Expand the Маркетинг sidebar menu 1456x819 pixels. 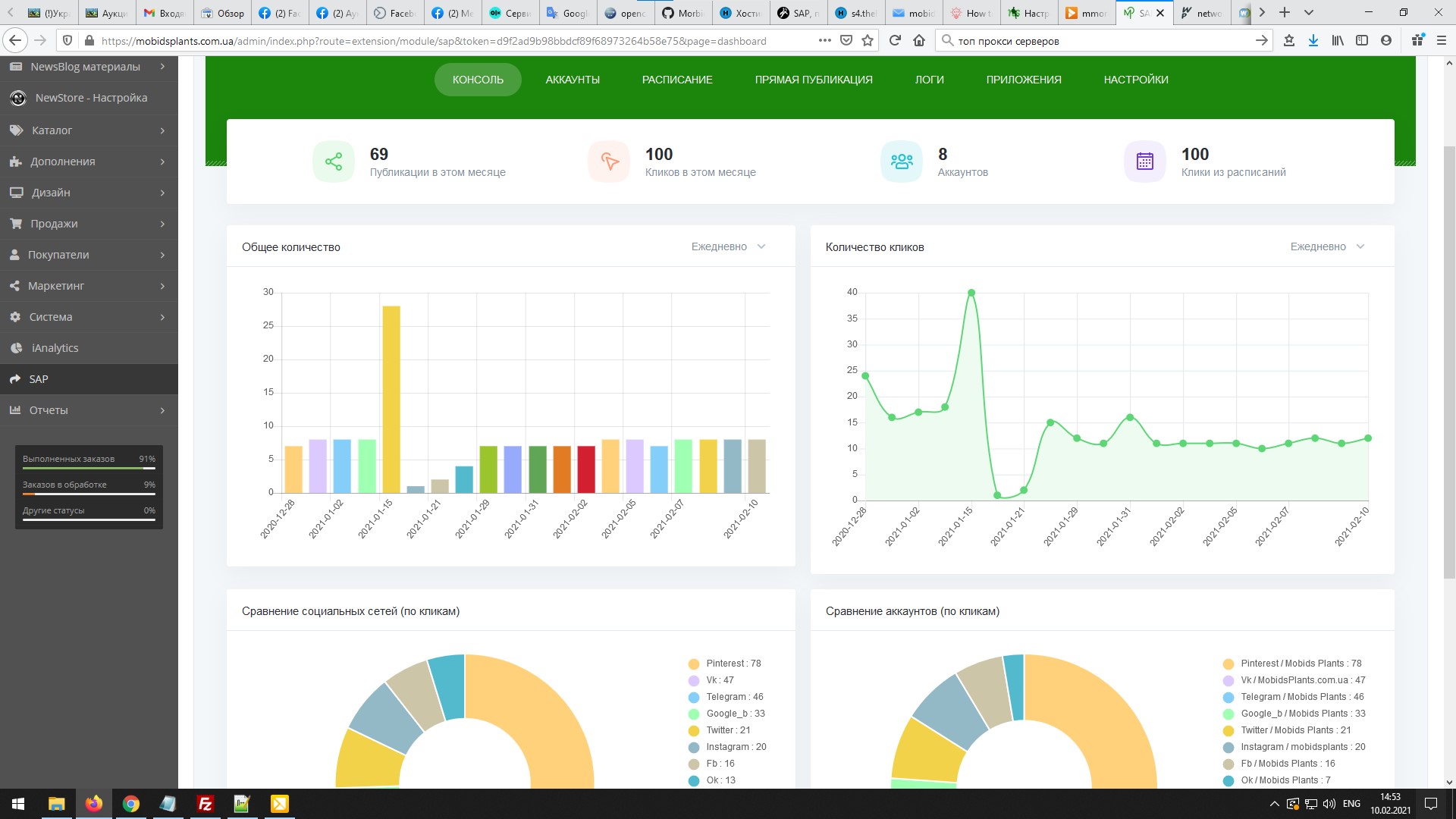point(89,286)
